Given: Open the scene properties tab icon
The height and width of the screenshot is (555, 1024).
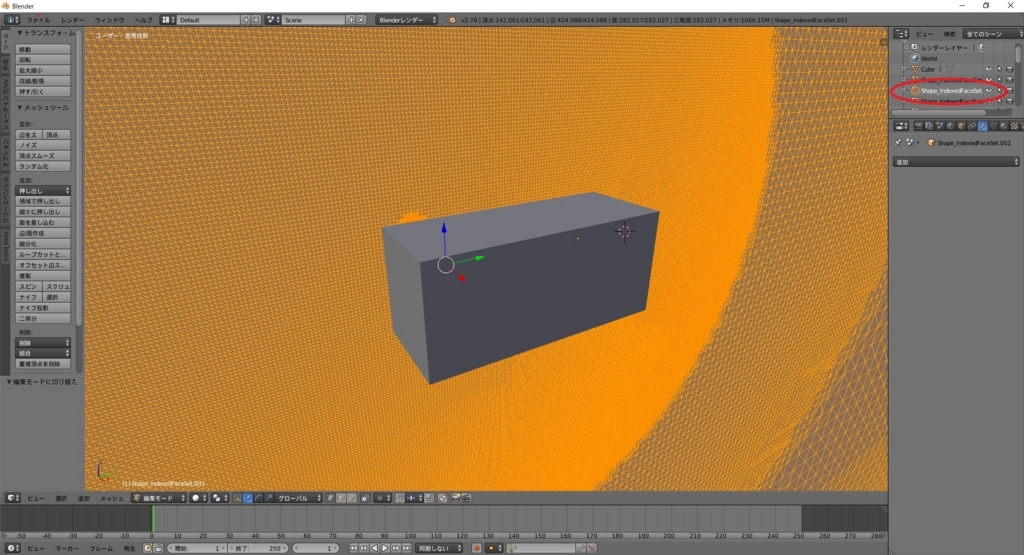Looking at the screenshot, I should [x=940, y=126].
